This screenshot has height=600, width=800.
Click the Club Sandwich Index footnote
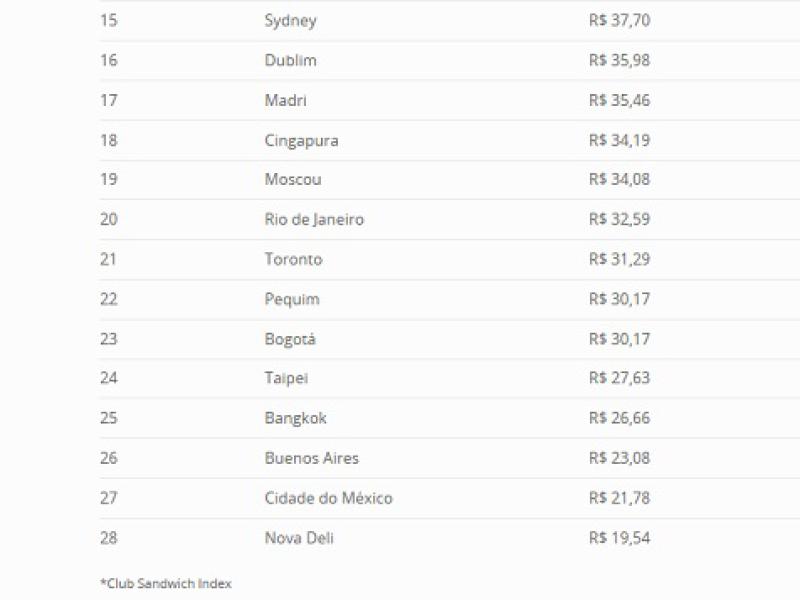click(x=166, y=583)
